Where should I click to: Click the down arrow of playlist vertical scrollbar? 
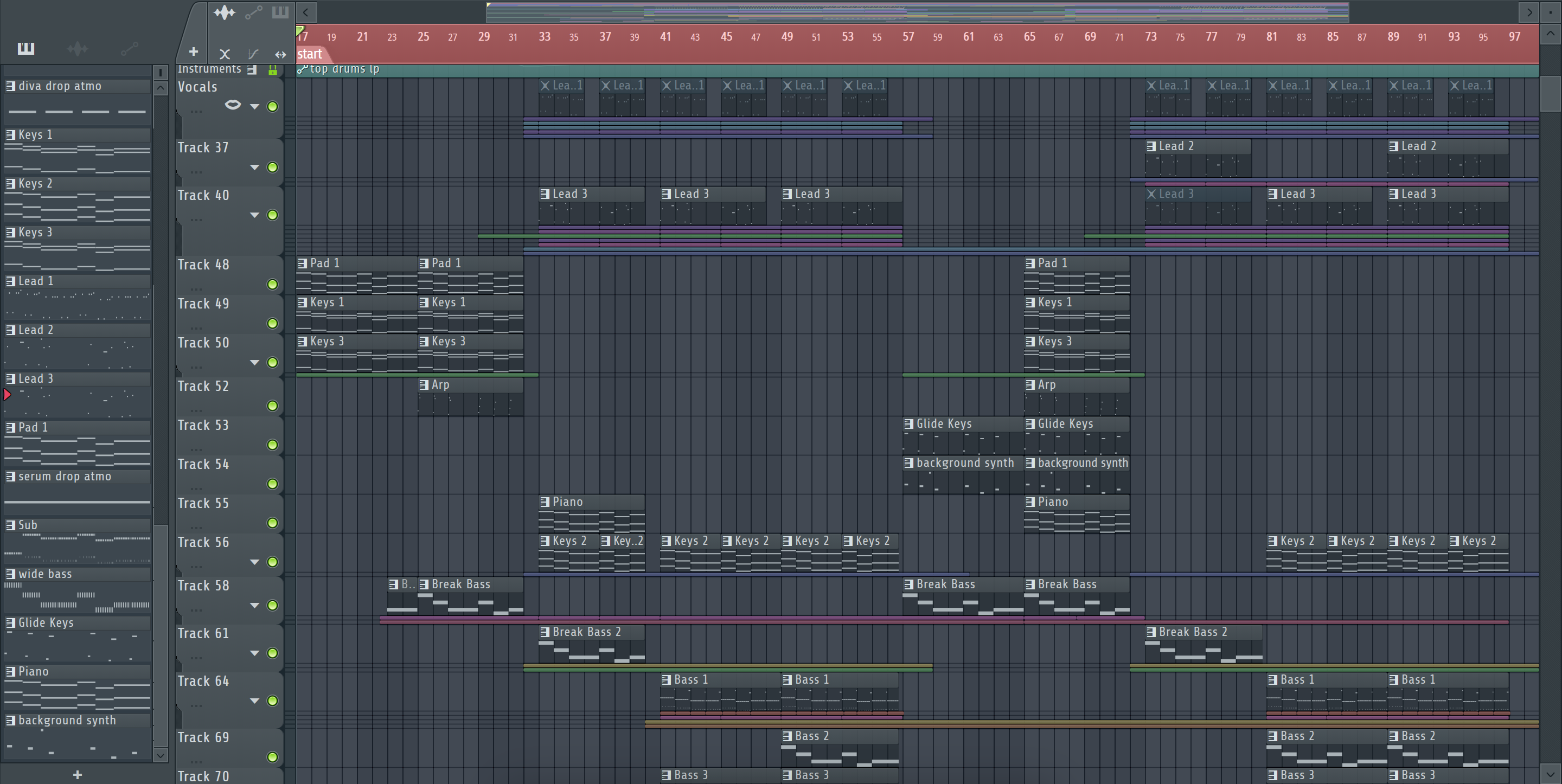[1551, 774]
